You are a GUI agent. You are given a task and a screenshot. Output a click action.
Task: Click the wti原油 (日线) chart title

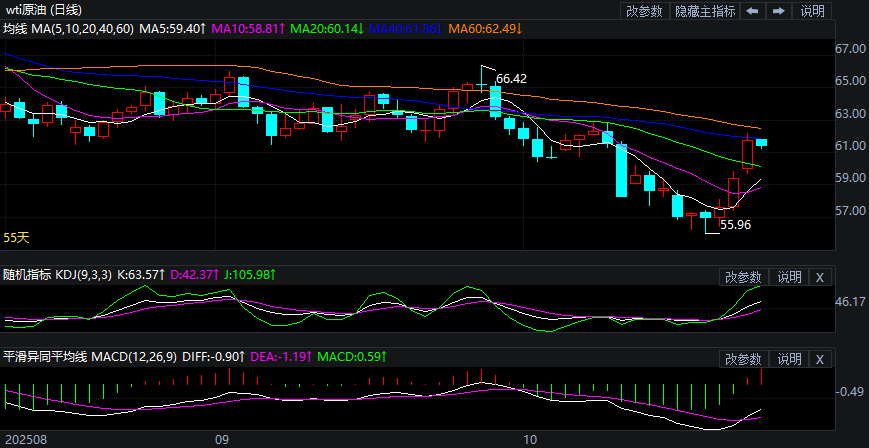pyautogui.click(x=44, y=10)
